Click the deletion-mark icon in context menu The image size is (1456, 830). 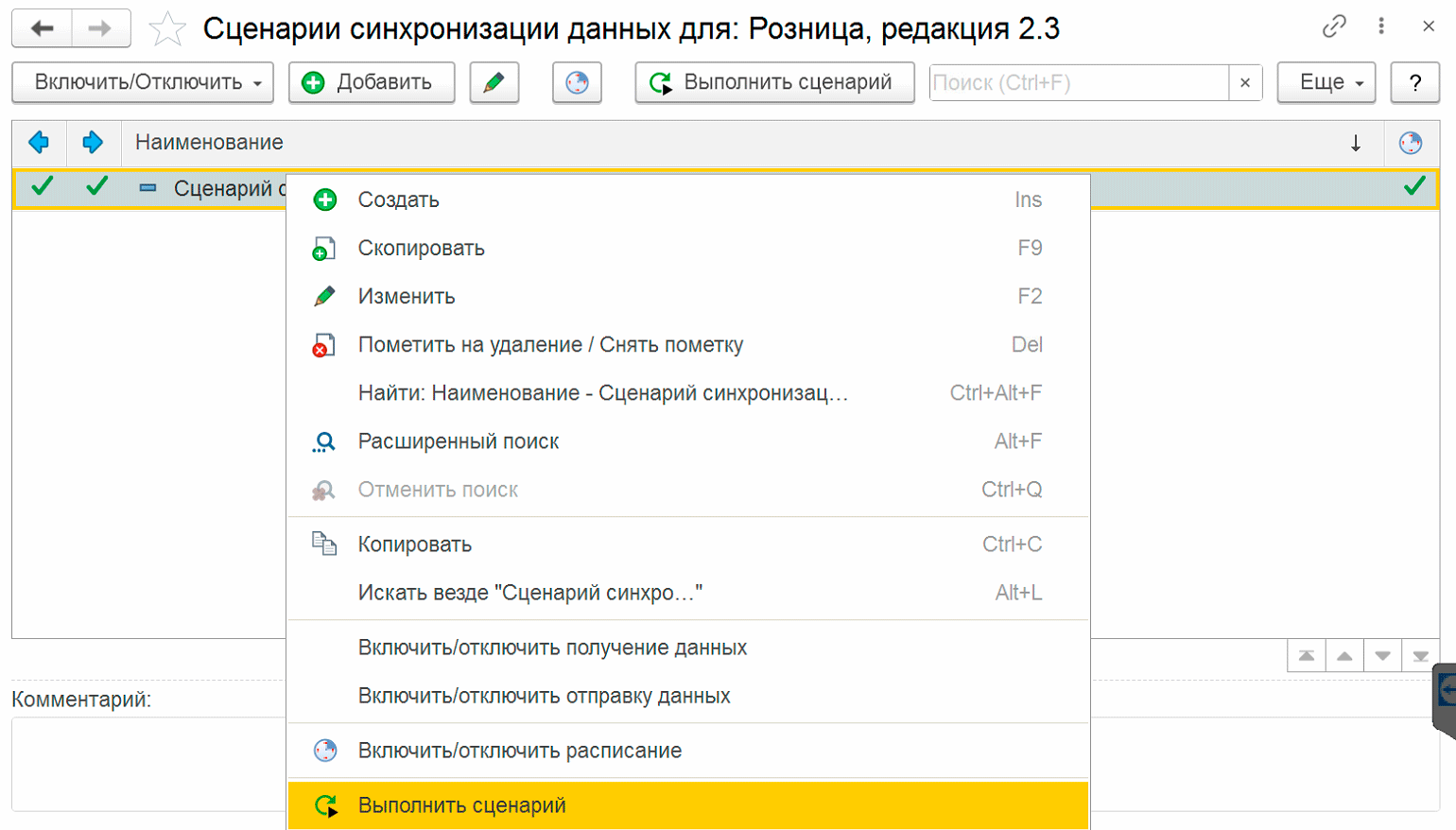[323, 345]
